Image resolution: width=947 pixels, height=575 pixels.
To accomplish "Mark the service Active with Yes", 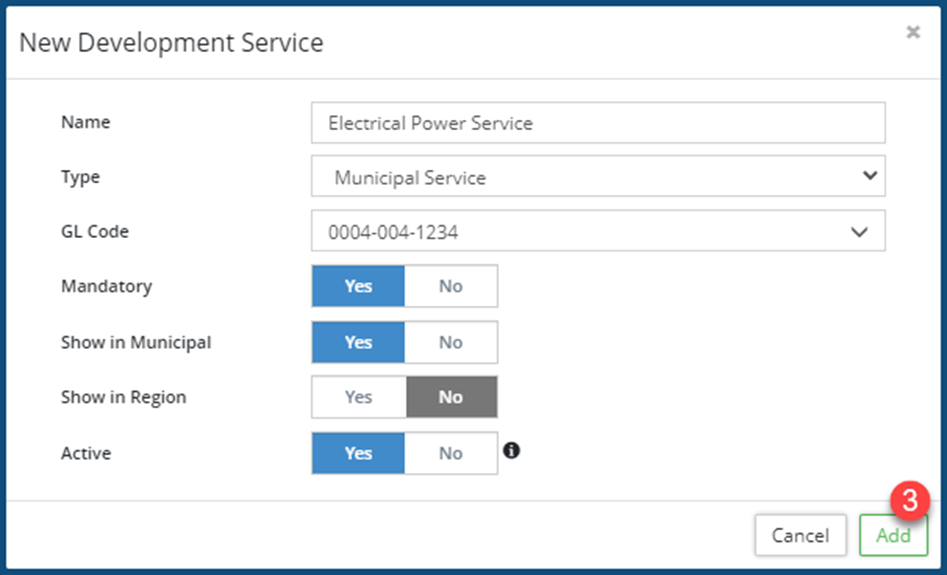I will tap(358, 453).
